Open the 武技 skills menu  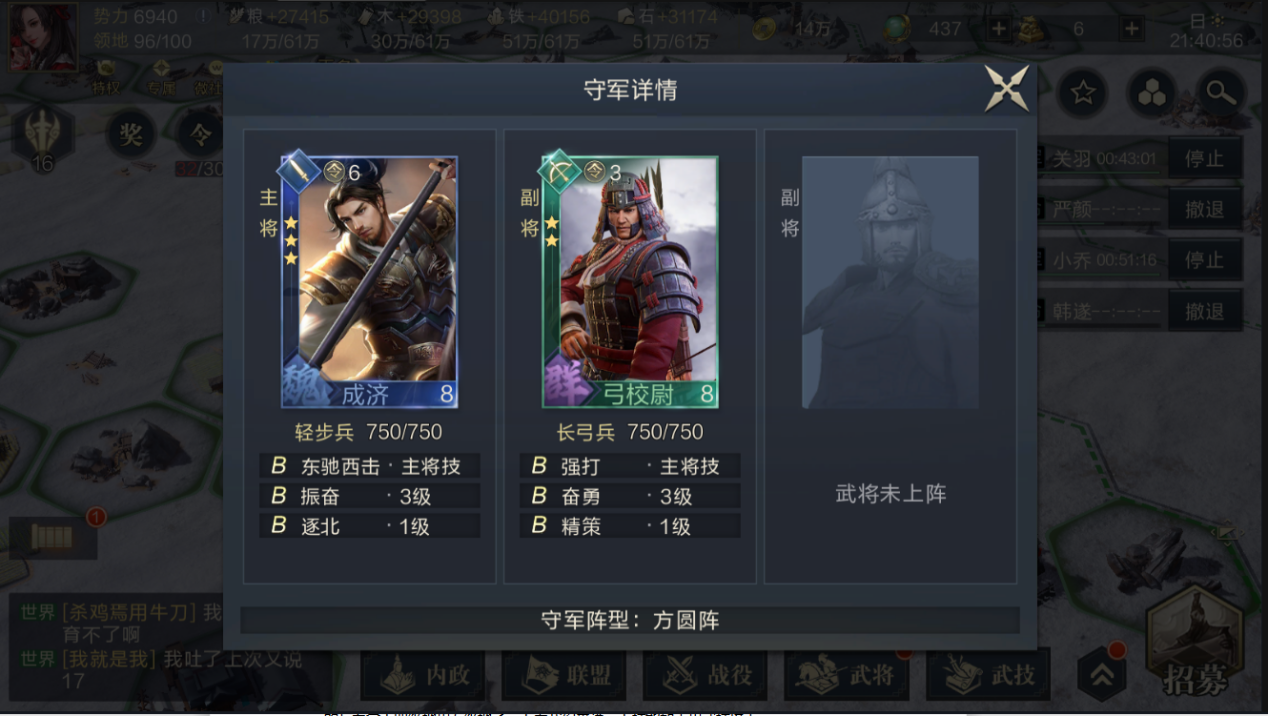coord(988,676)
